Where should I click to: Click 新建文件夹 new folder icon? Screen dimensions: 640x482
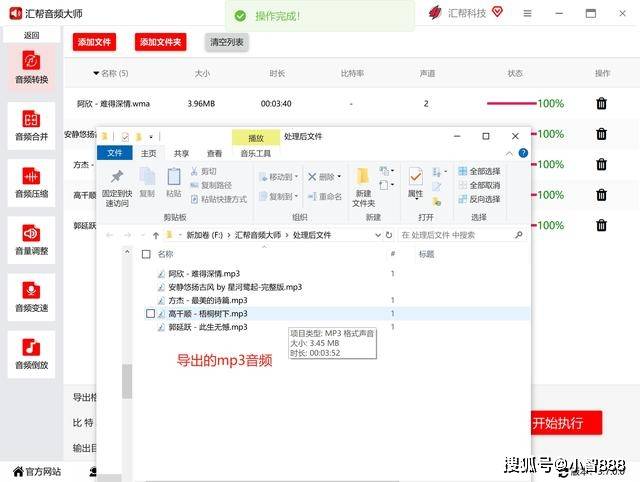(363, 177)
